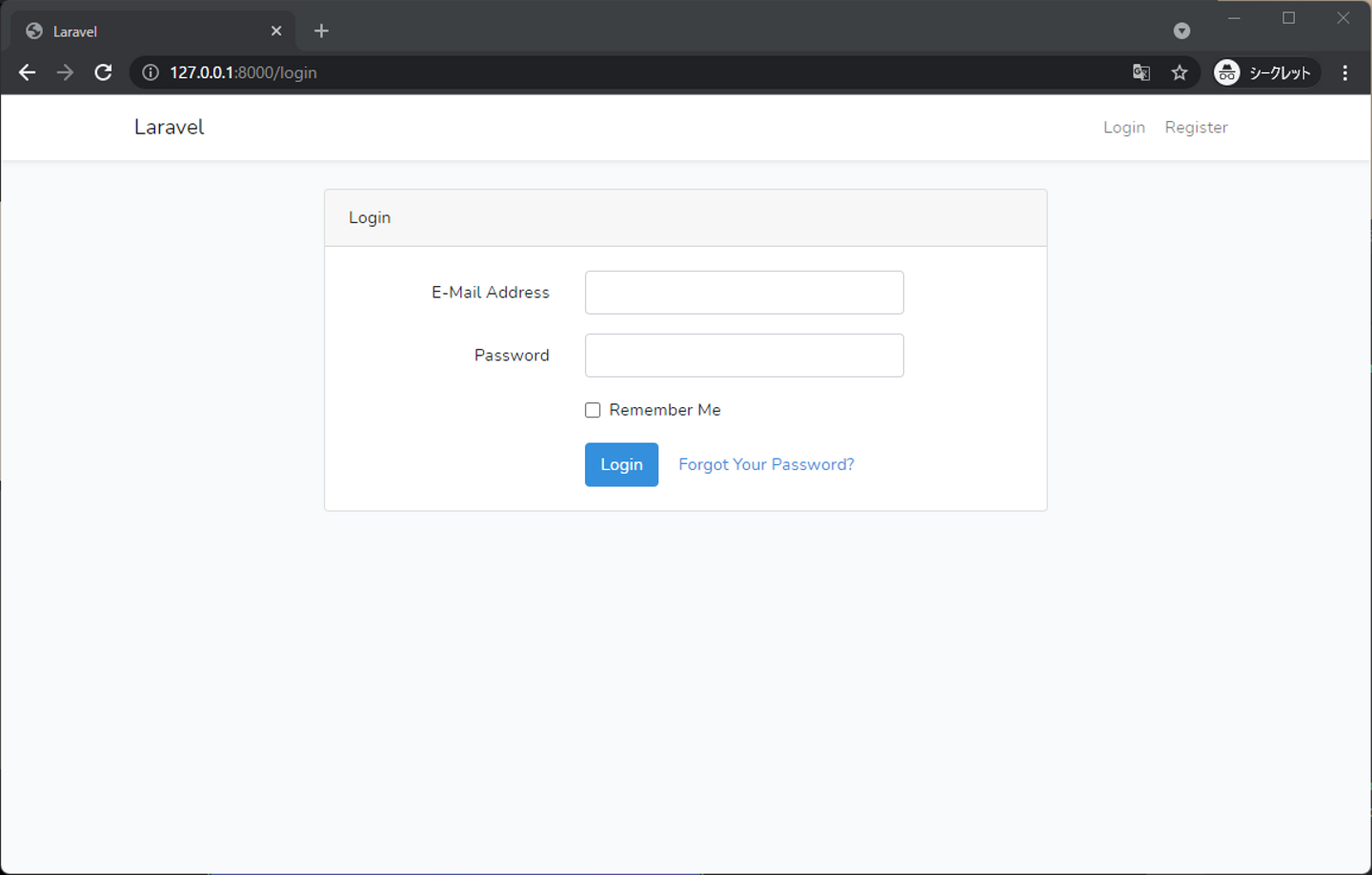Close the Laravel tab

coord(276,31)
